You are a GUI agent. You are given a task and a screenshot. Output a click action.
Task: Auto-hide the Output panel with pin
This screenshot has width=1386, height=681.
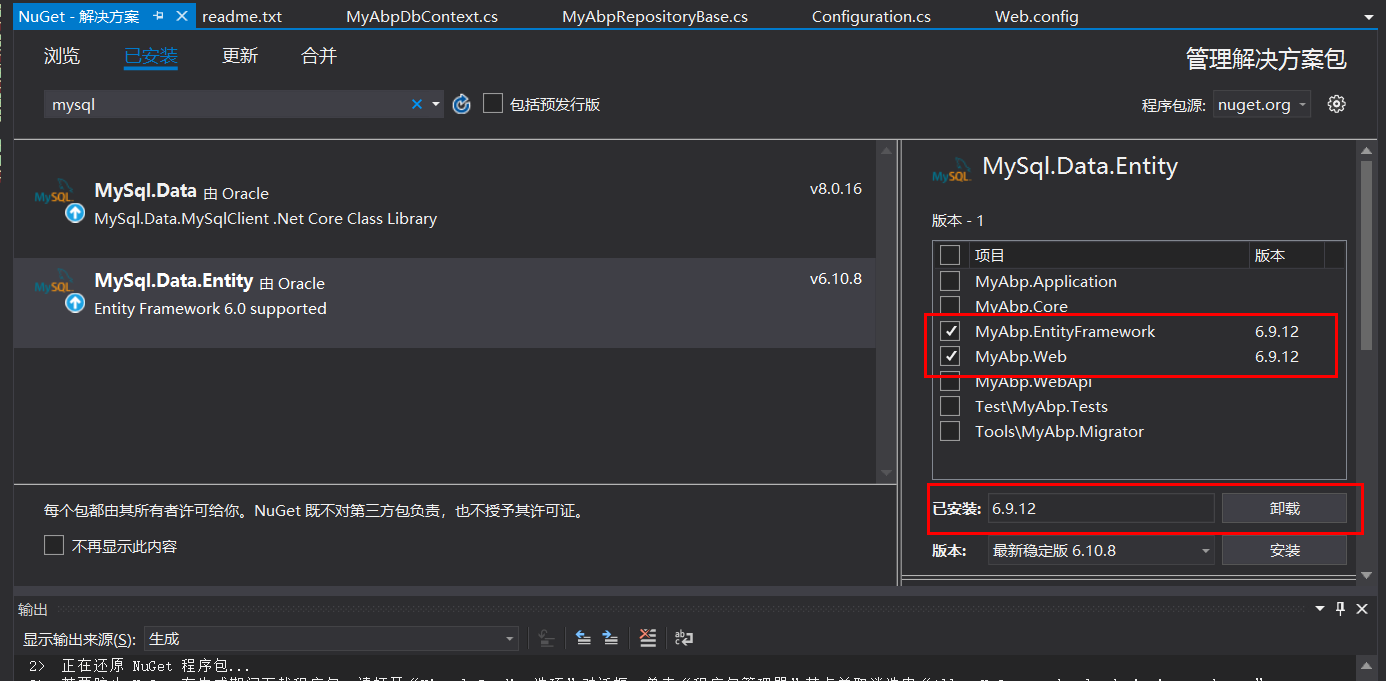[1341, 609]
